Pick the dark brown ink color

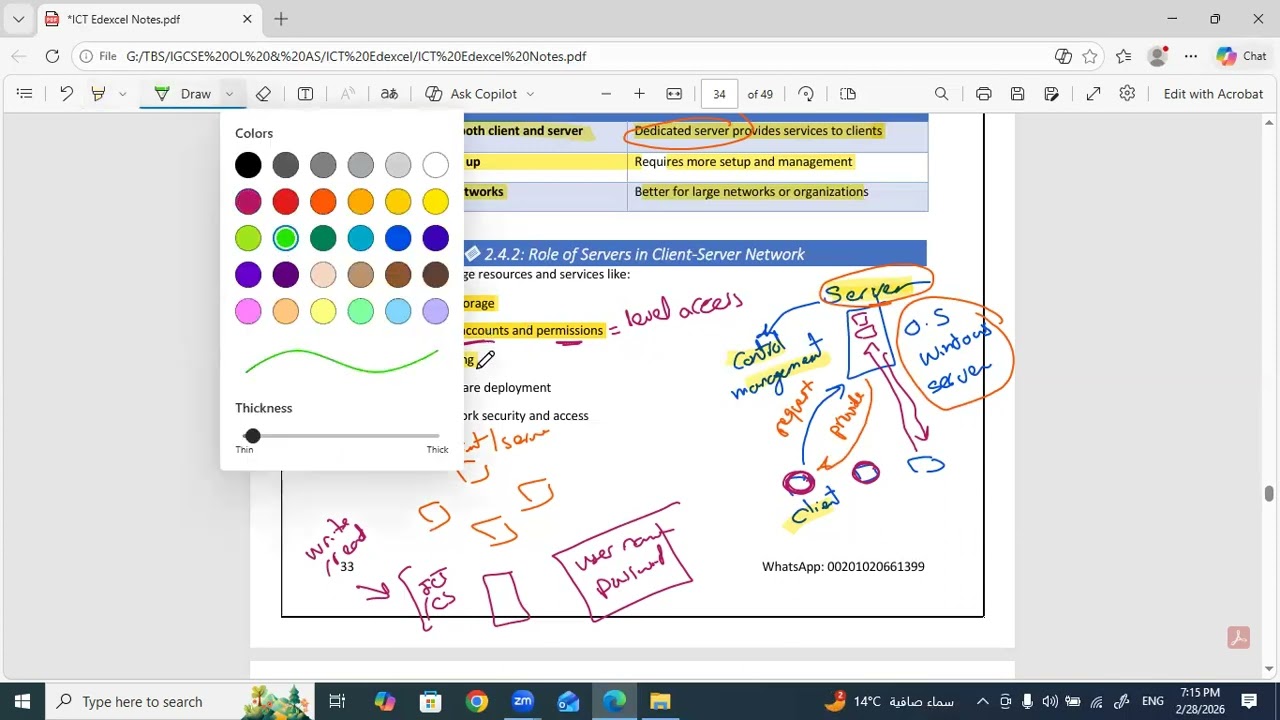(435, 274)
